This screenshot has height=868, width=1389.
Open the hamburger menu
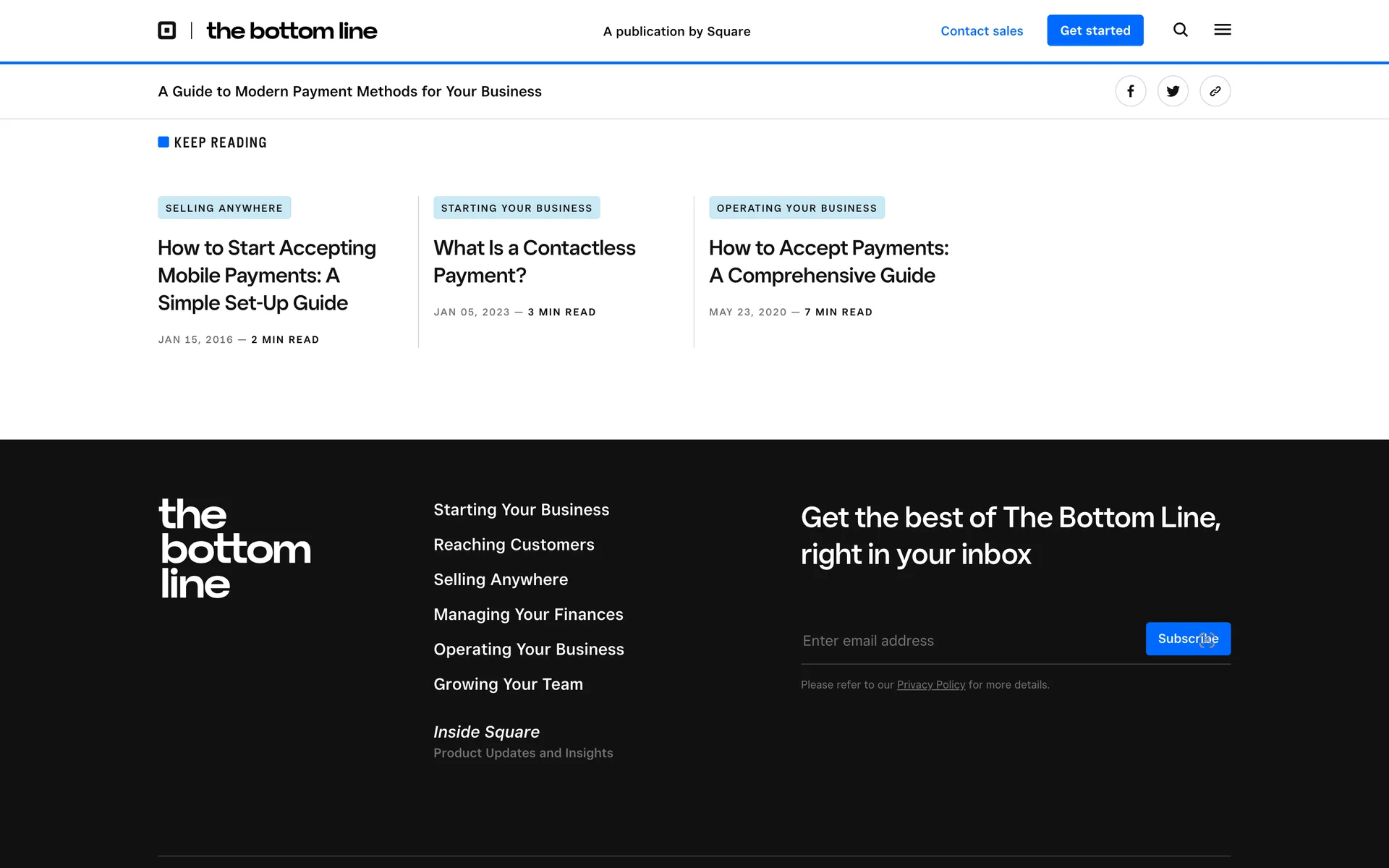[x=1222, y=30]
